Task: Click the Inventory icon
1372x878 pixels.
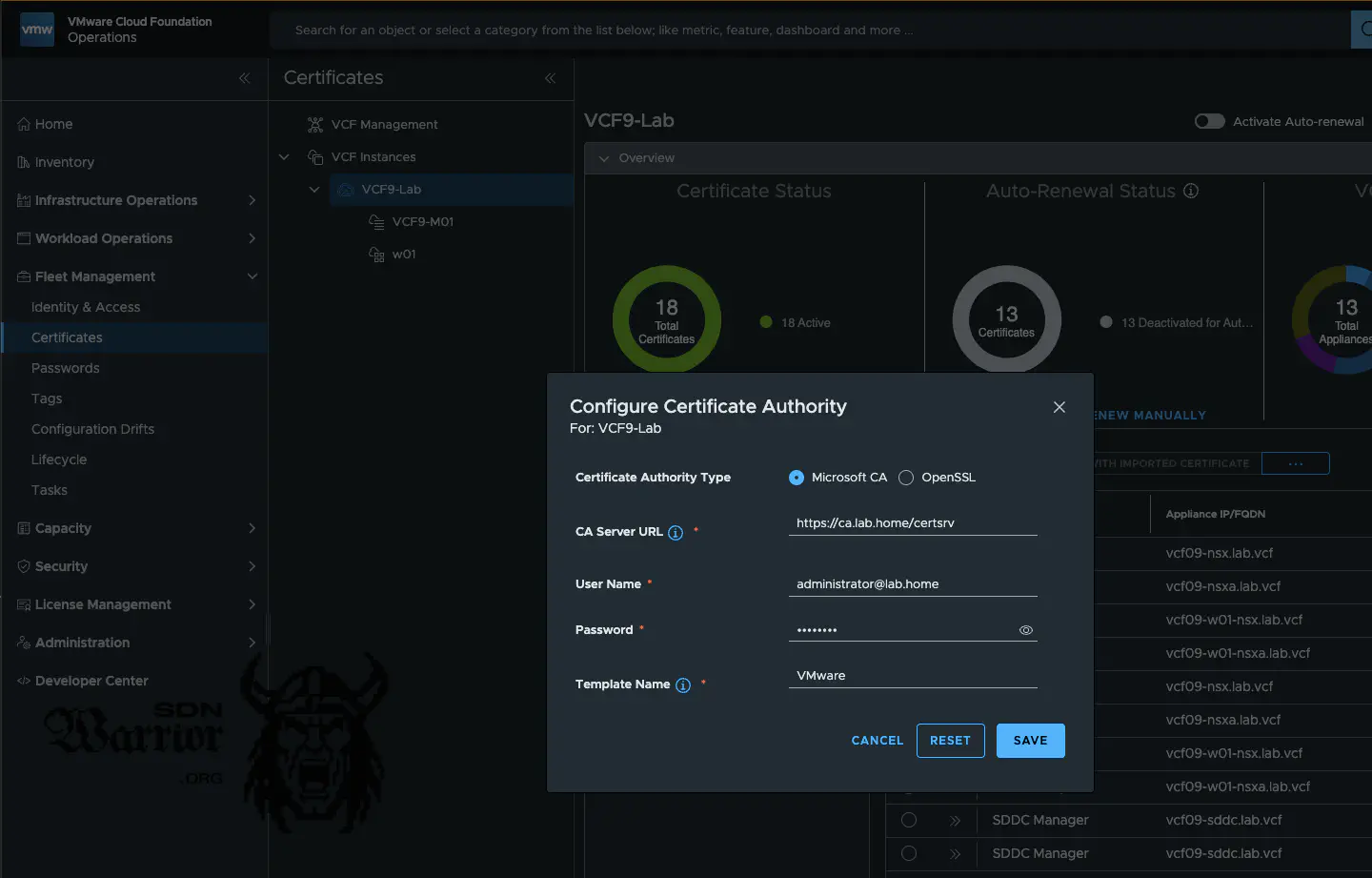Action: (24, 162)
